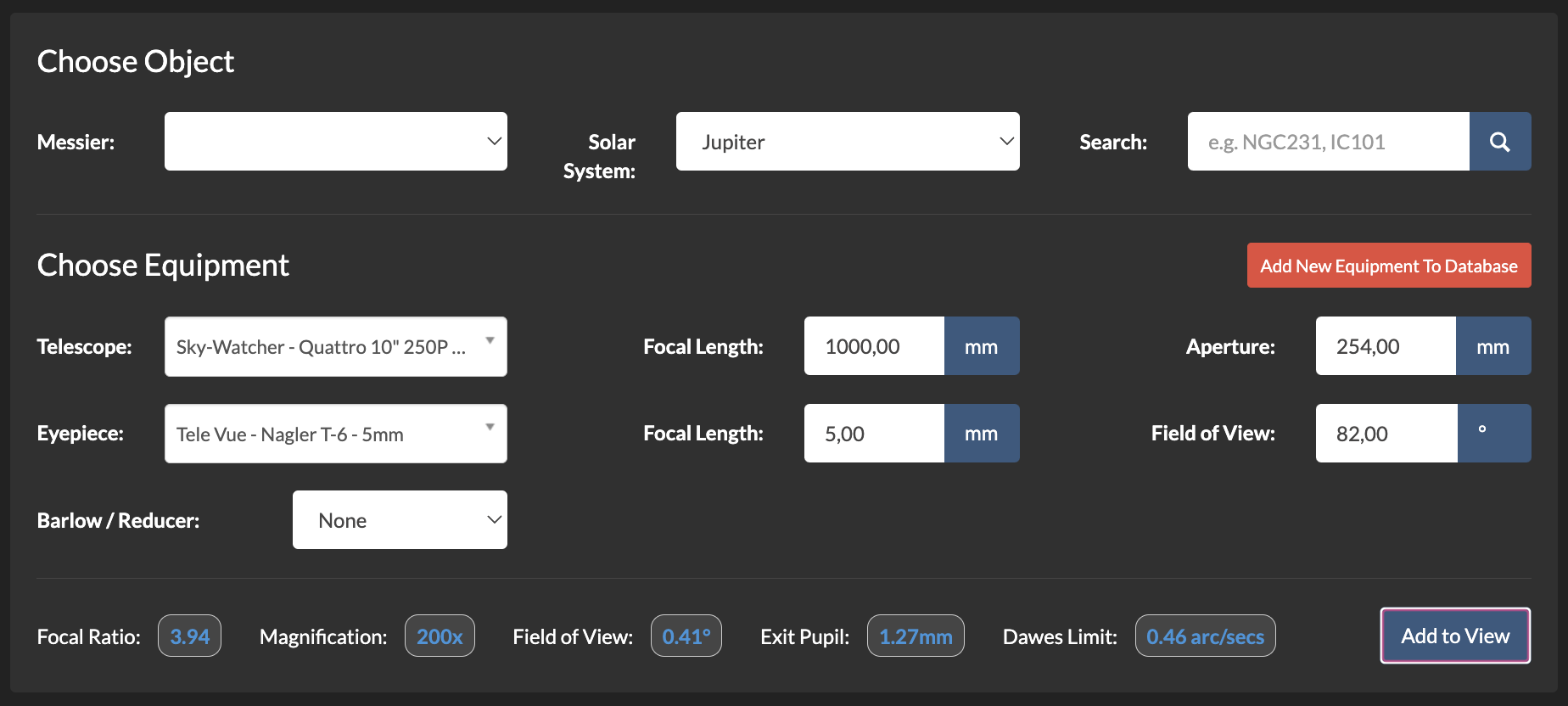Open the Barlow / Reducer dropdown

pos(400,520)
